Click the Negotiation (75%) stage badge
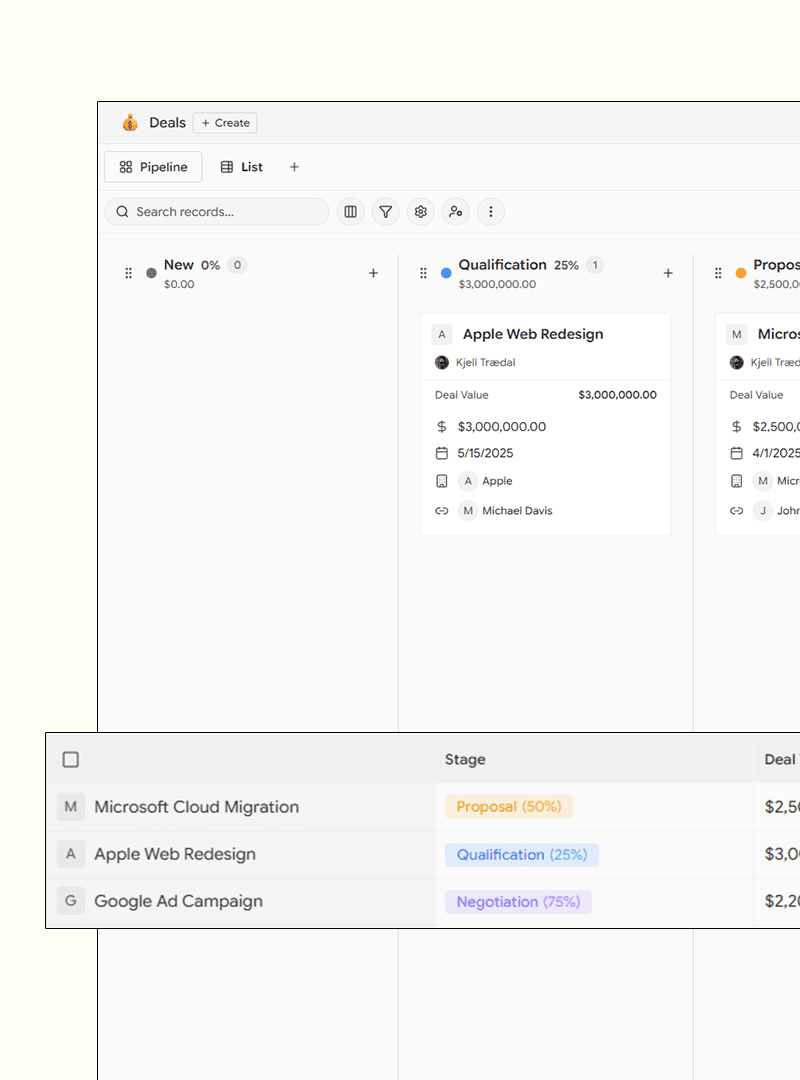 [x=518, y=902]
